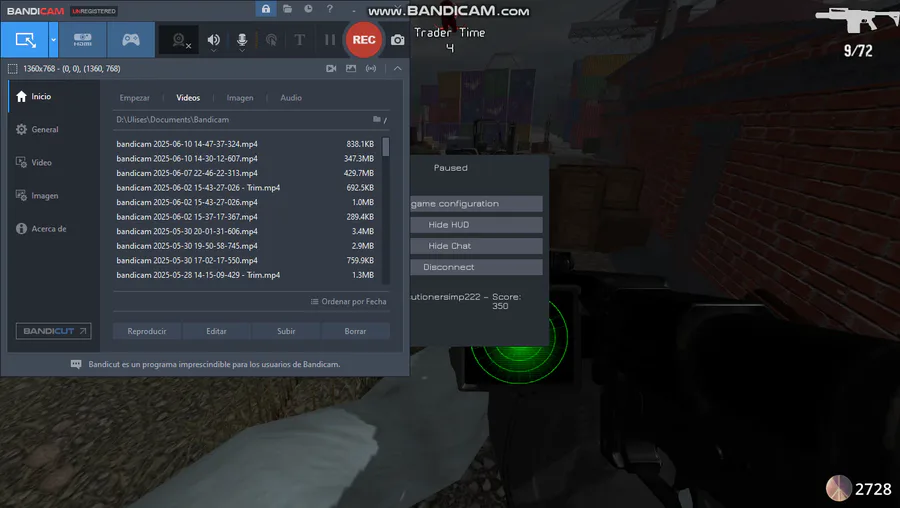The image size is (900, 508).
Task: Click the folder icon beside output path
Action: 377,119
